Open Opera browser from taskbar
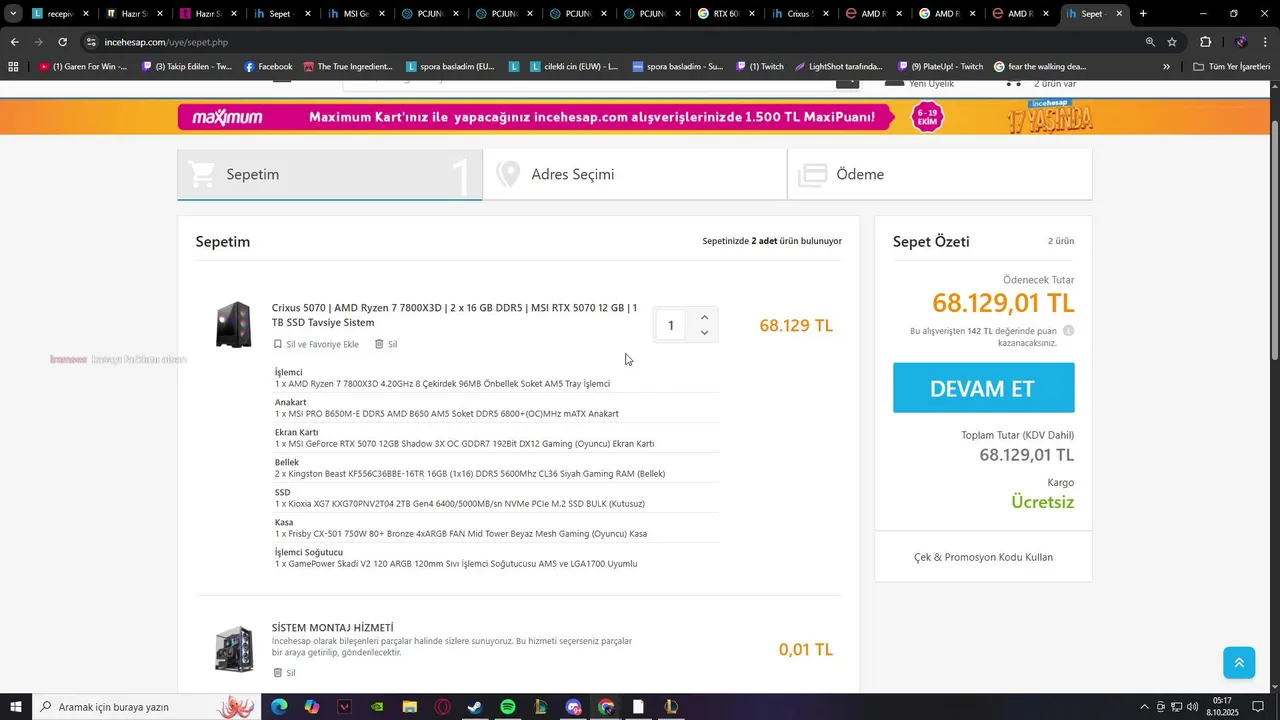 pos(443,707)
